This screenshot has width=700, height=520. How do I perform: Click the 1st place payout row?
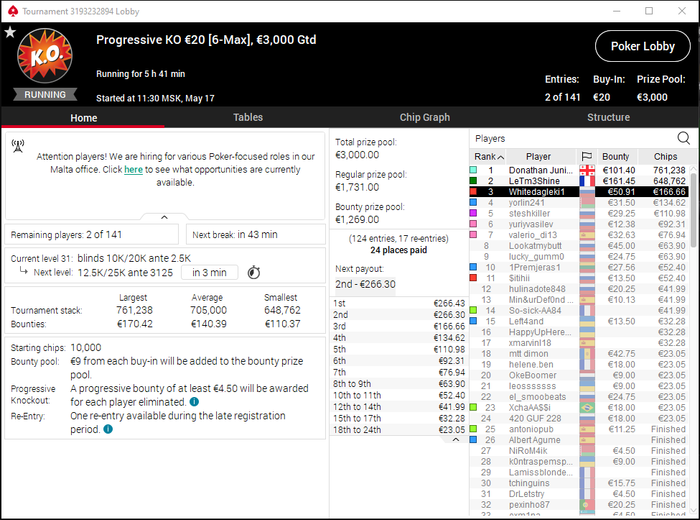coord(399,303)
